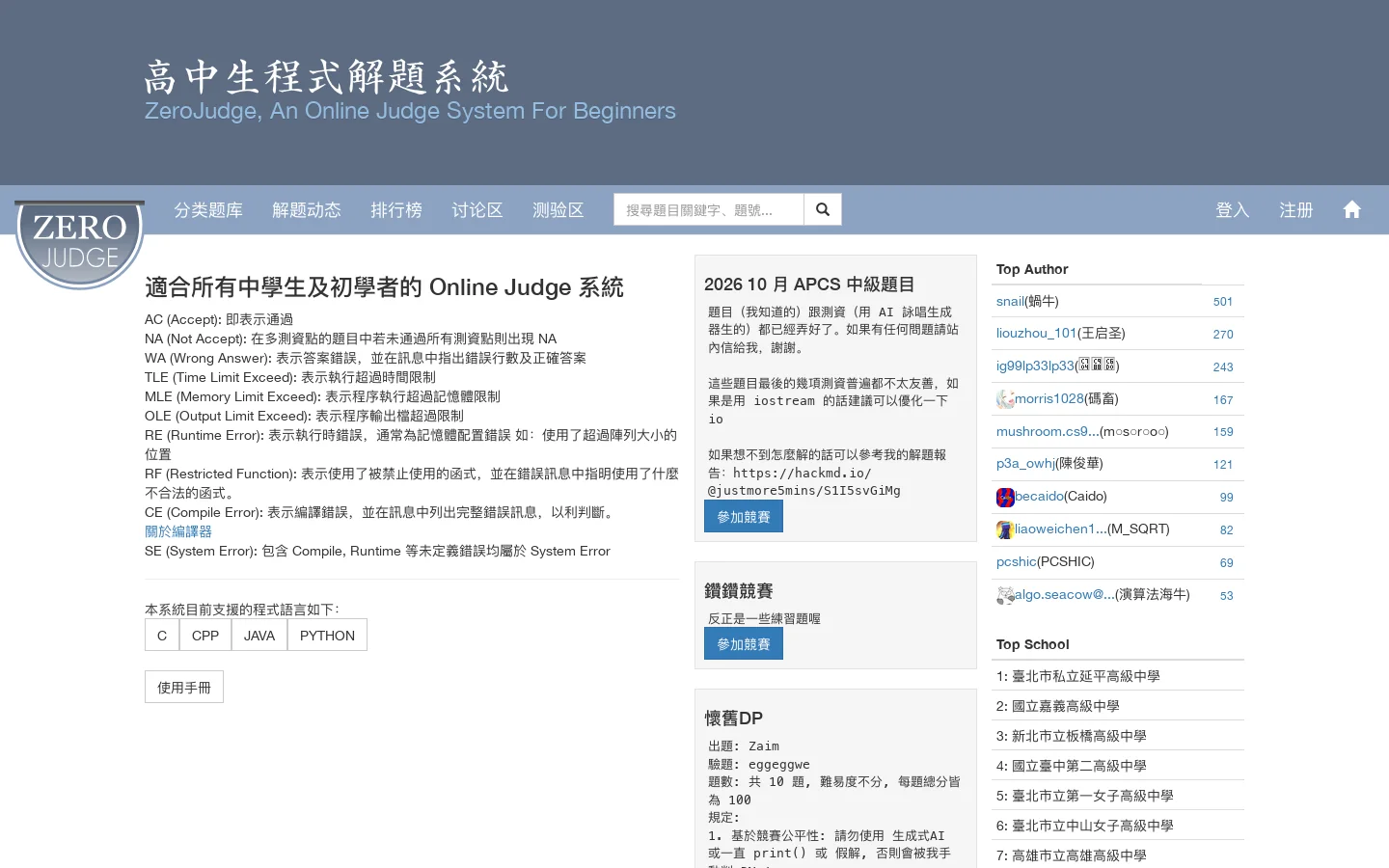Open liaoweichen1... author profile link
Image resolution: width=1389 pixels, height=868 pixels.
coord(1061,529)
